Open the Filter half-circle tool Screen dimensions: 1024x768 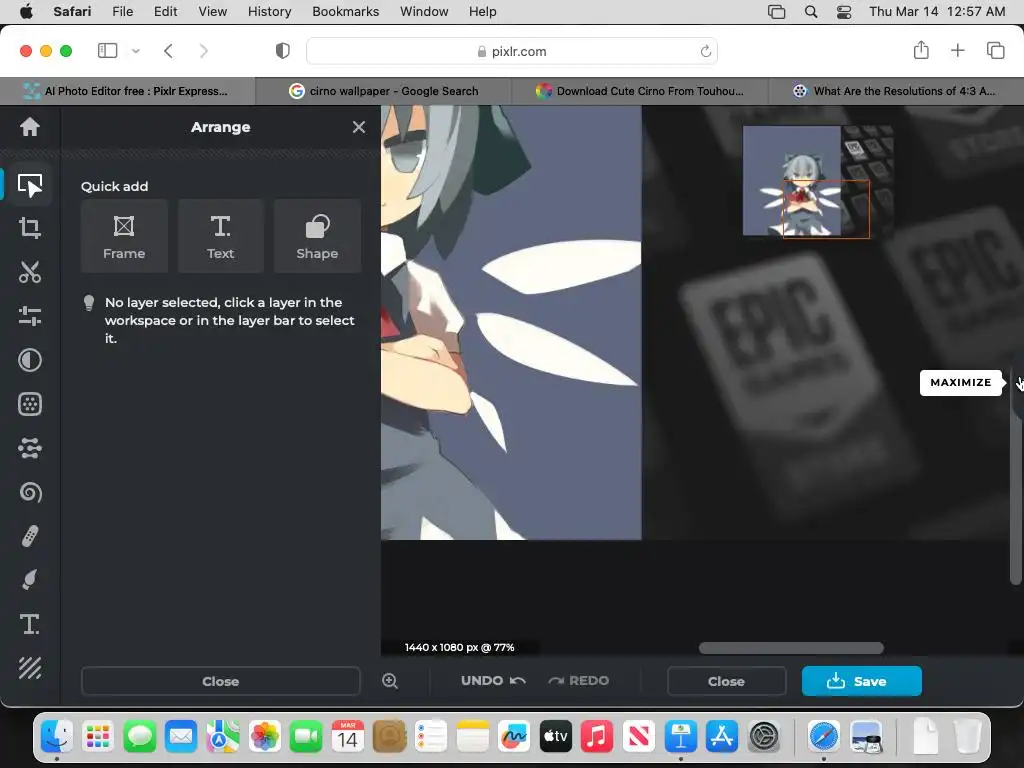click(x=29, y=360)
